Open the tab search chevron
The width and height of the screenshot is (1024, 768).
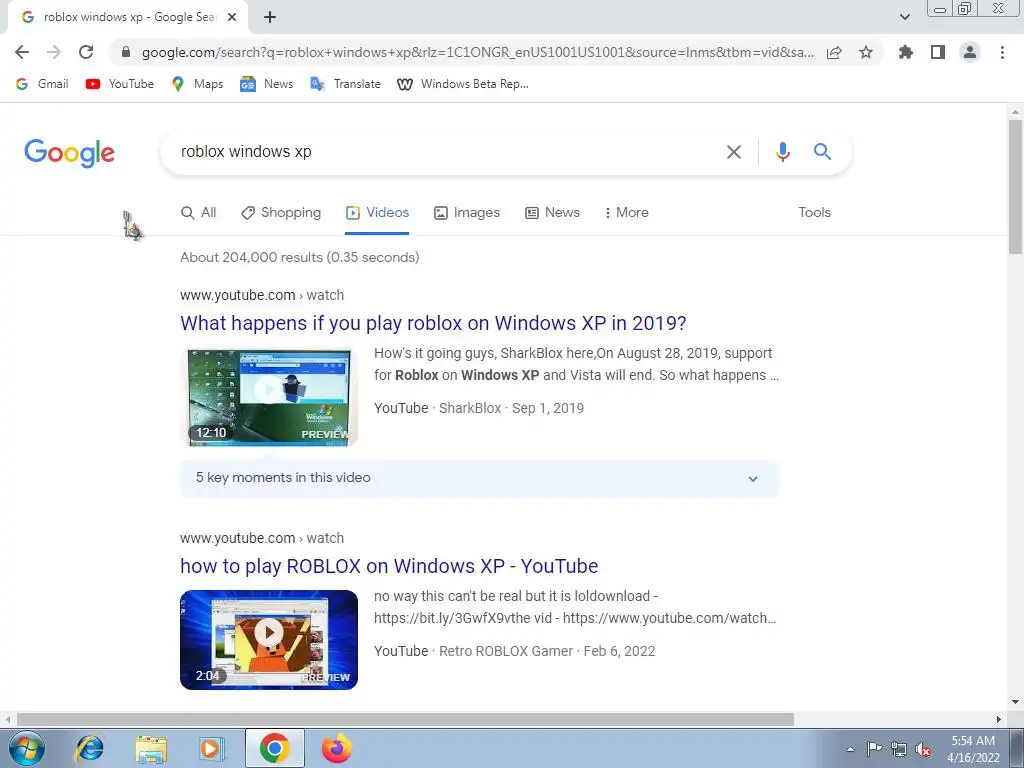click(x=904, y=17)
